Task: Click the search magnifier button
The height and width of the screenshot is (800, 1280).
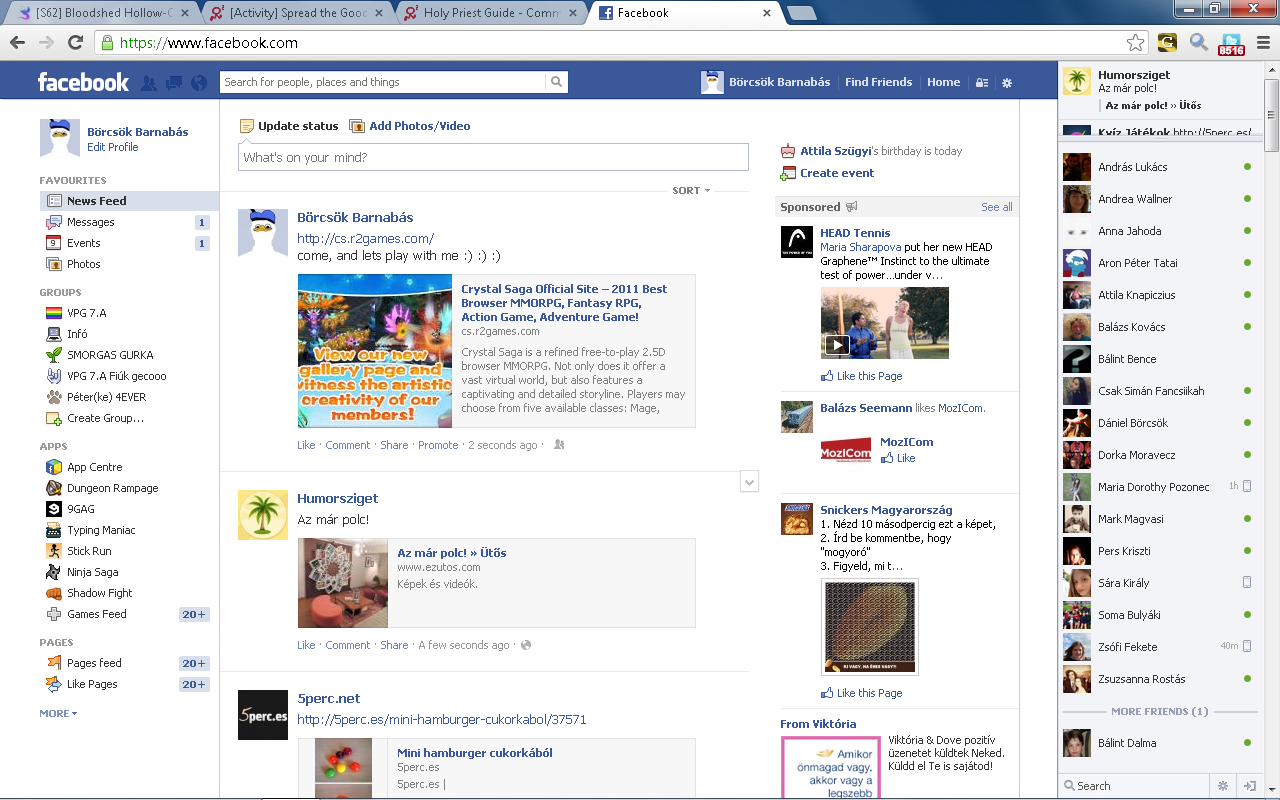Action: [x=557, y=82]
